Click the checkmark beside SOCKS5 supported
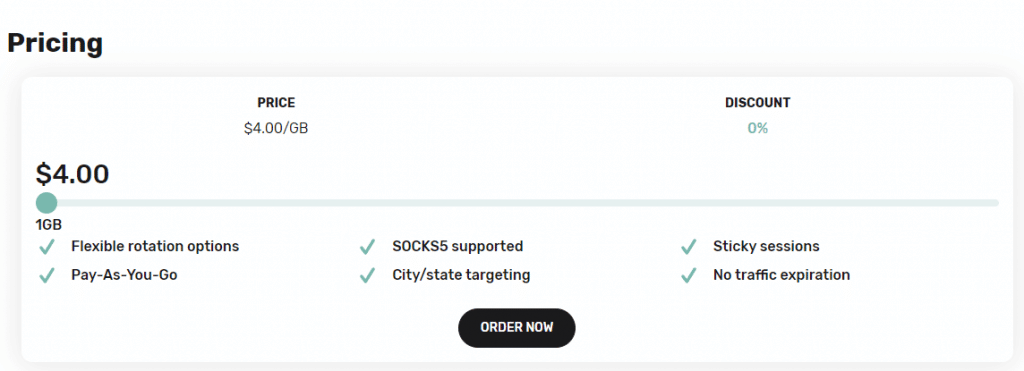 (367, 247)
